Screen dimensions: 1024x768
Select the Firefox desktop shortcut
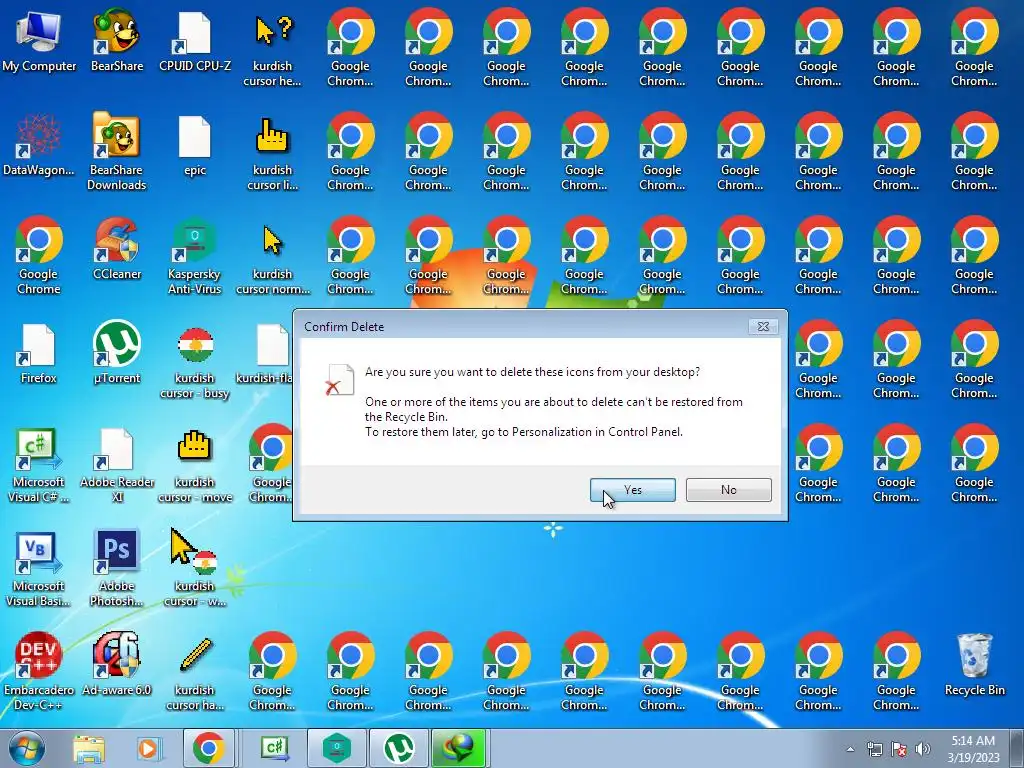tap(39, 355)
